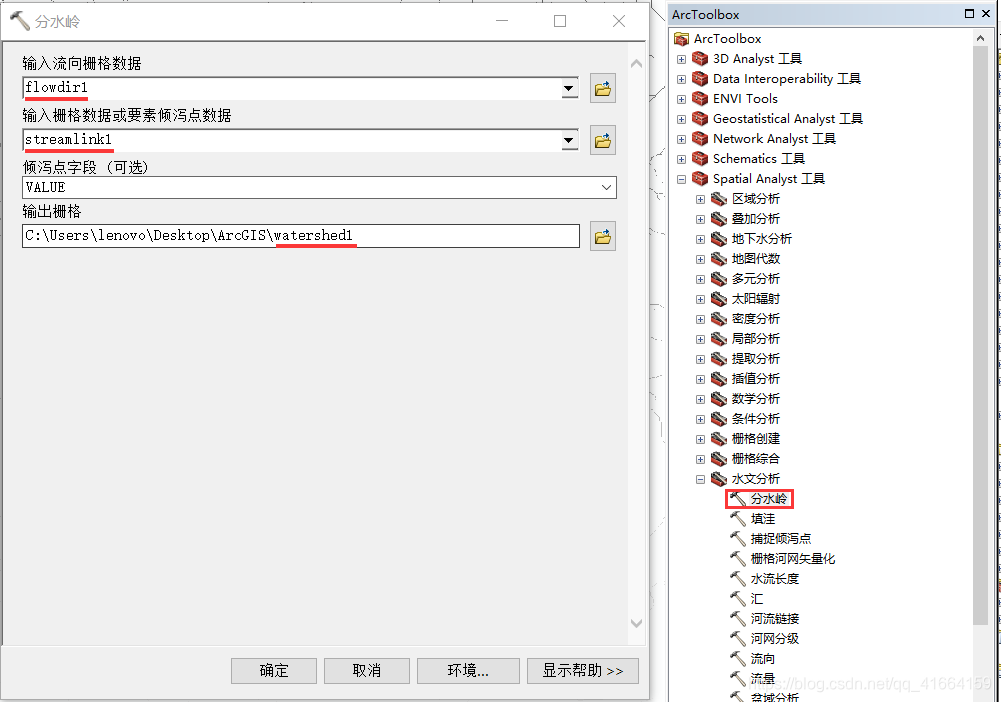Click the flowdir1 input text field
1001x702 pixels.
coord(292,88)
